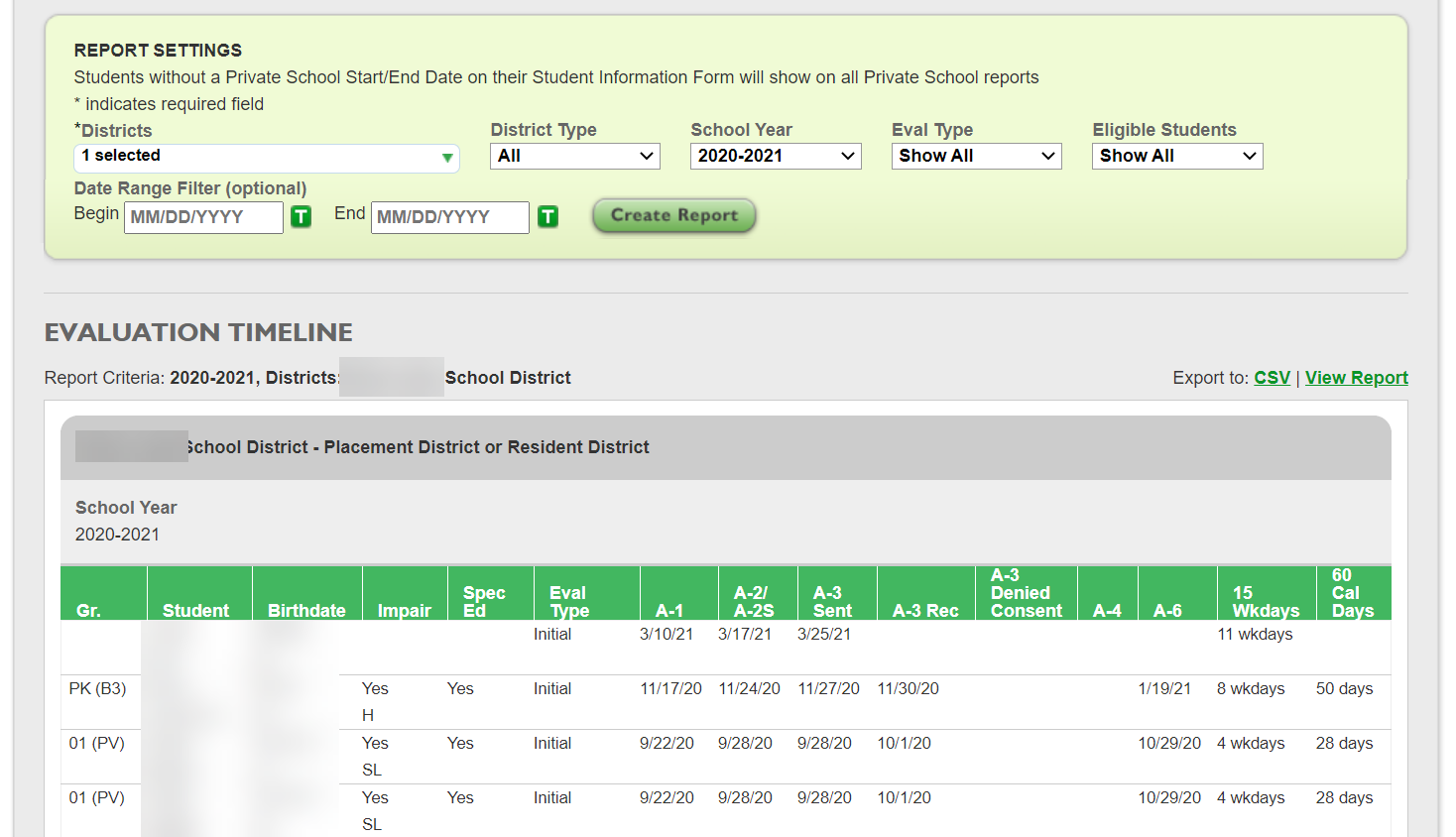Click the 1/19/21 A-6 date cell
Viewport: 1456px width, 837px height.
point(1164,689)
